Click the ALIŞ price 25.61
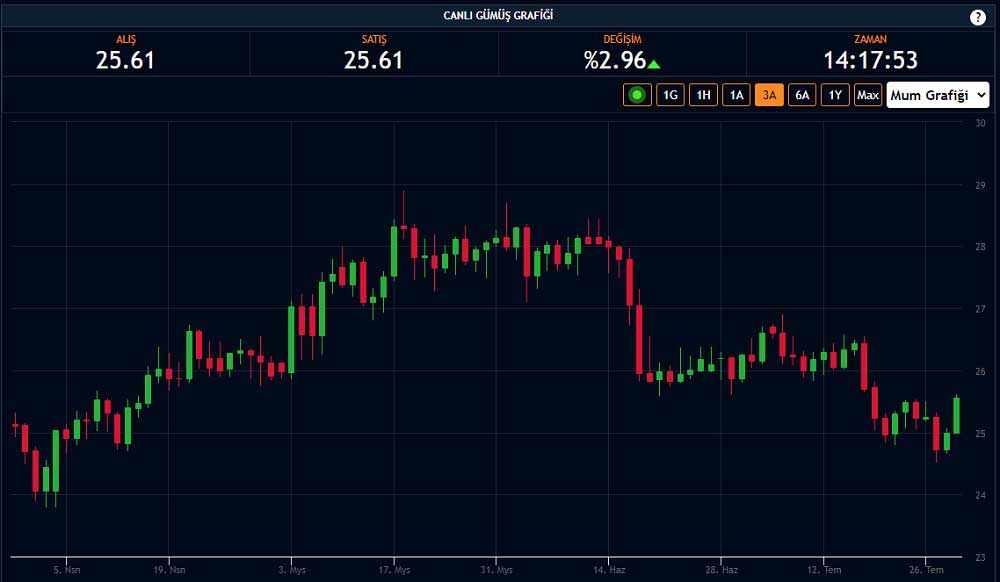Image resolution: width=1000 pixels, height=582 pixels. click(125, 61)
